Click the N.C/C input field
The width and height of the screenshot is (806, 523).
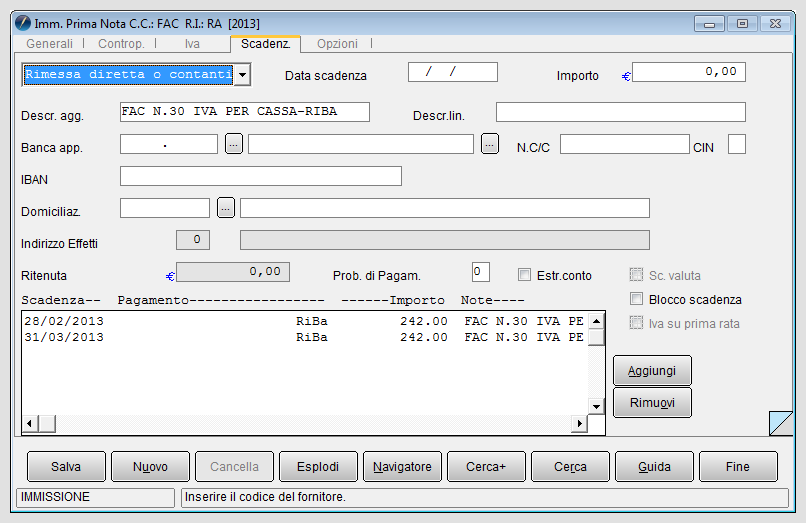coord(625,144)
